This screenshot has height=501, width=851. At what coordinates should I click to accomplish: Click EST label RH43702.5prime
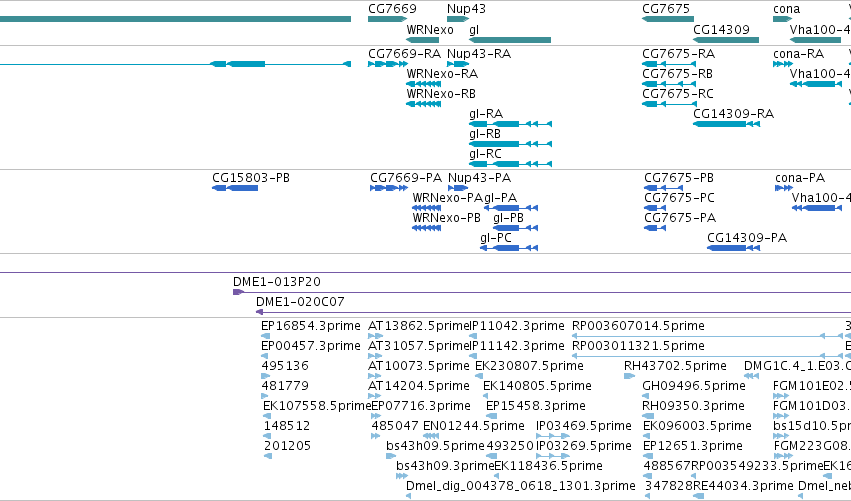[x=675, y=366]
